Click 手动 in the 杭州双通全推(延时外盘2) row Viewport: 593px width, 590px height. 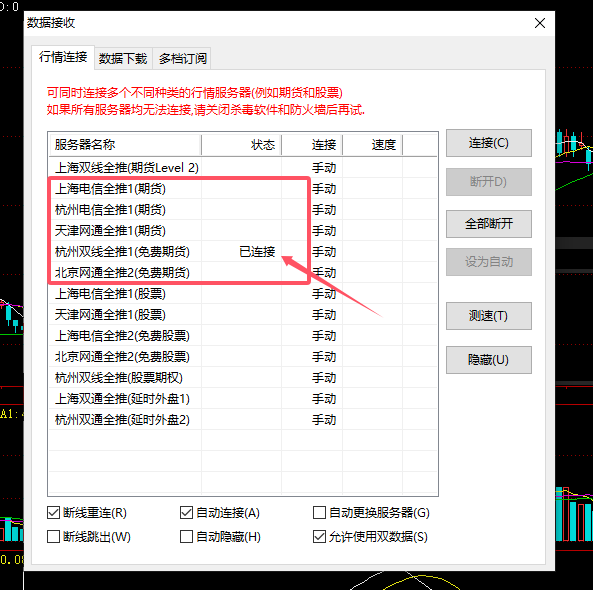tap(324, 419)
